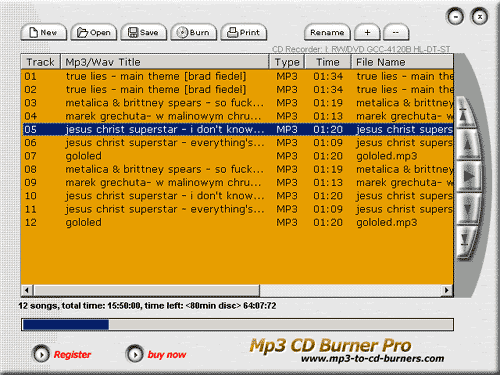Click time 01:09 in track 11 row
The image size is (500, 375).
pos(328,209)
